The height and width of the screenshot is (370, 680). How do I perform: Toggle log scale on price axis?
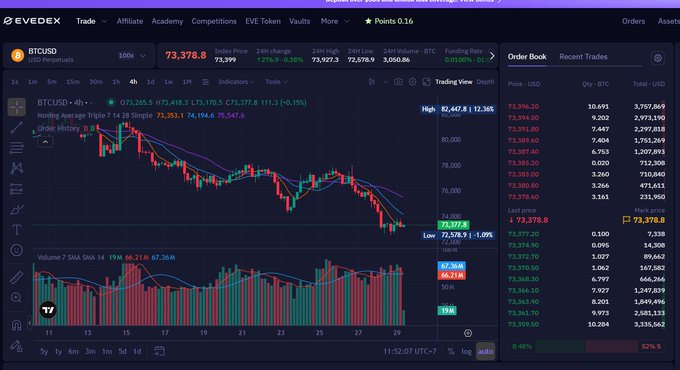click(x=466, y=351)
